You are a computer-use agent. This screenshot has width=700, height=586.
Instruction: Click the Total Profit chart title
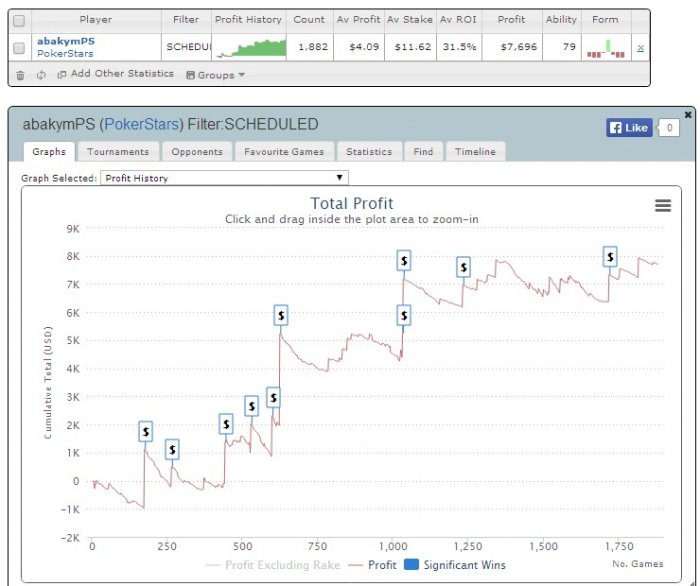click(352, 204)
